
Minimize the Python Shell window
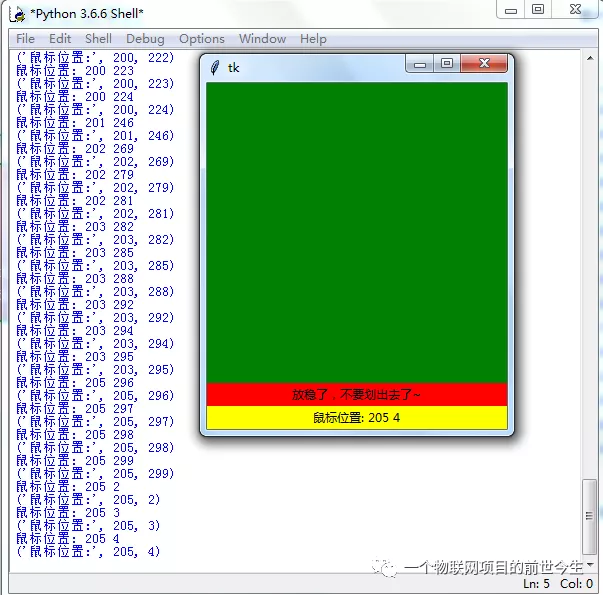click(x=511, y=10)
